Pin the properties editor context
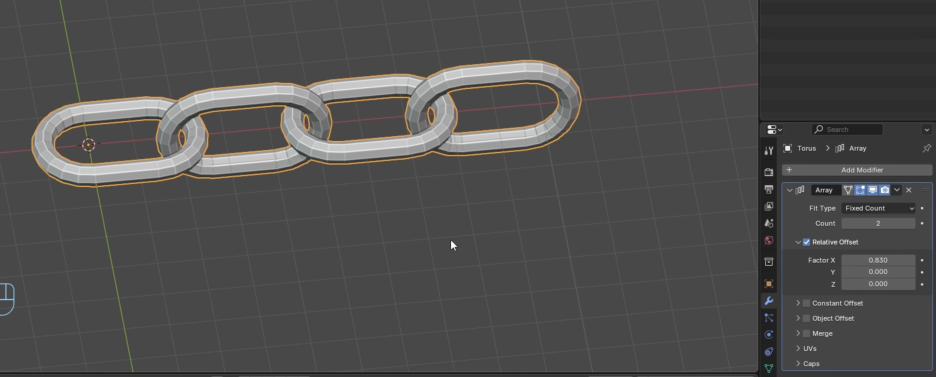This screenshot has height=377, width=936. click(x=926, y=148)
